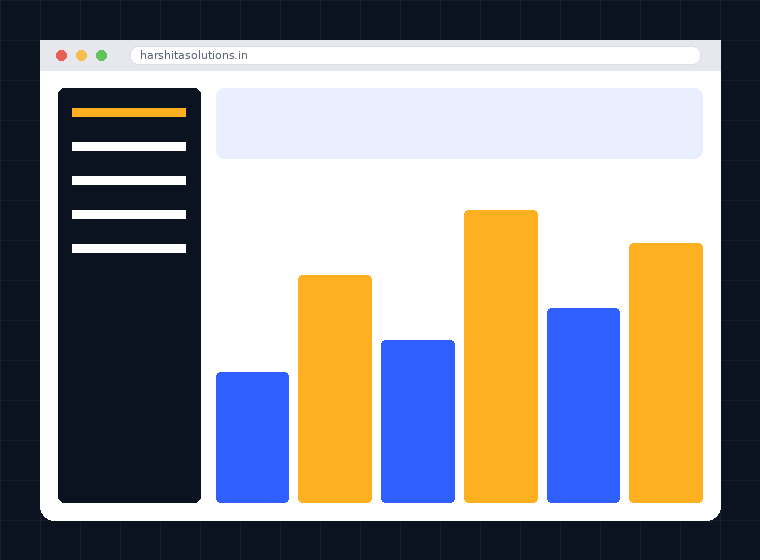Click the yellow minimize window dot
Screen dimensions: 760x560
pos(81,55)
